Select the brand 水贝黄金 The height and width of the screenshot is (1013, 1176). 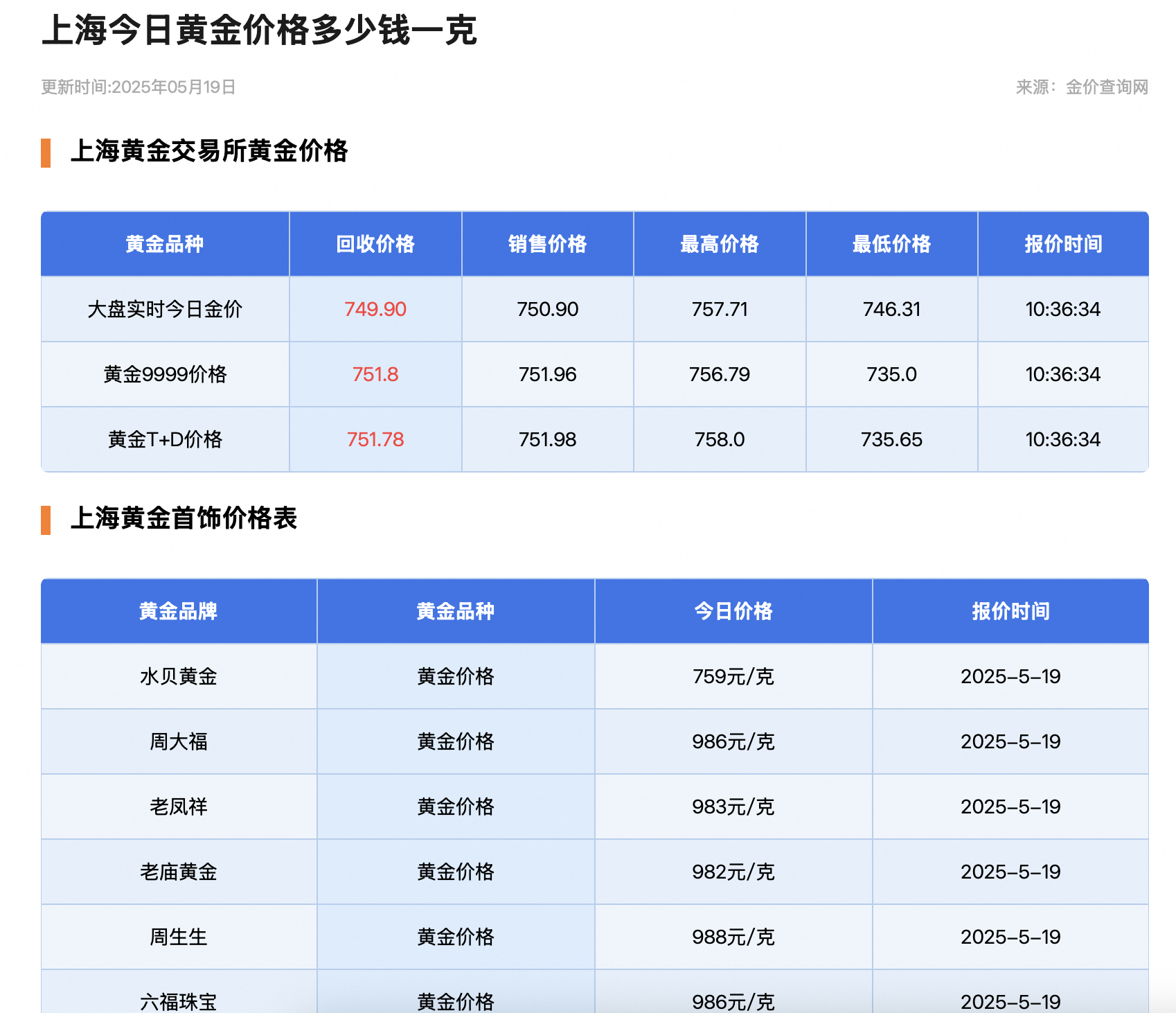(179, 676)
